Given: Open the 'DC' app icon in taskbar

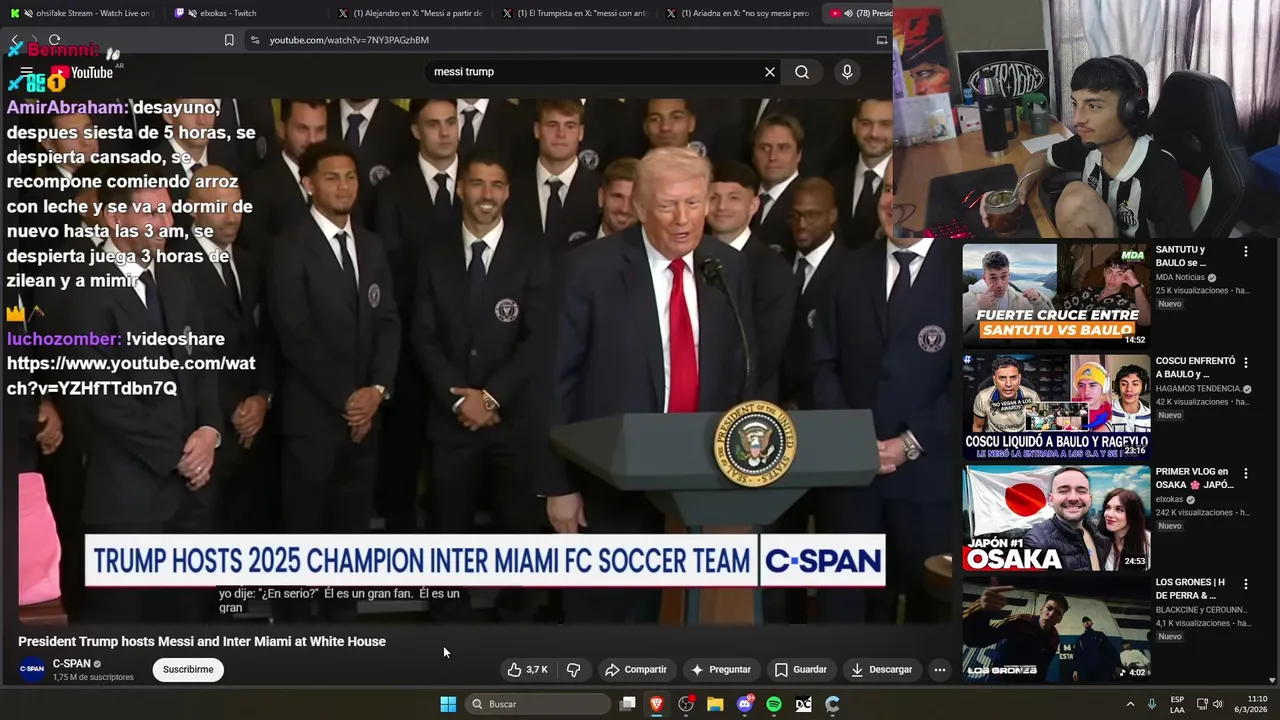Looking at the screenshot, I should click(x=803, y=704).
